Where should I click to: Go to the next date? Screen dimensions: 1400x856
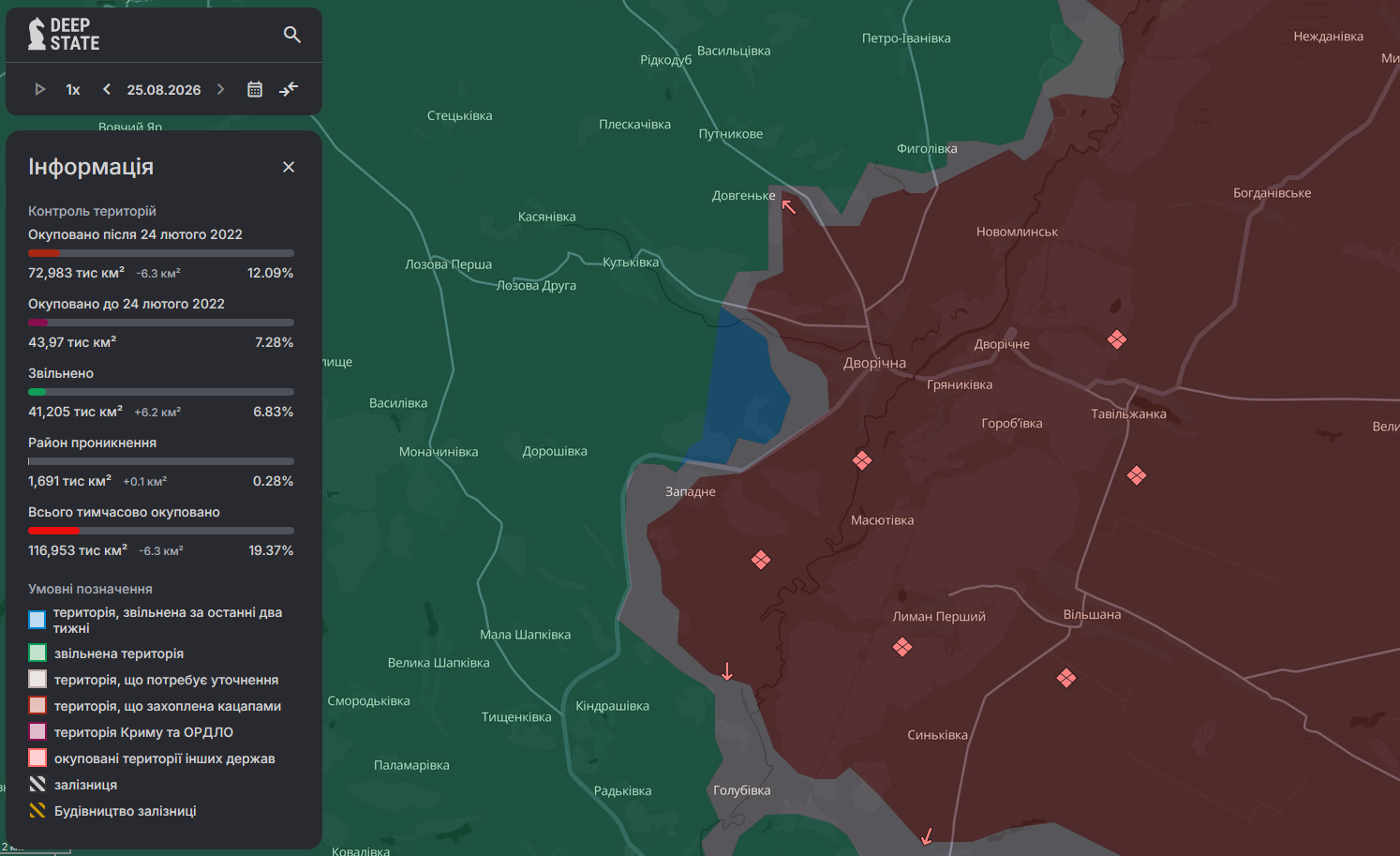pyautogui.click(x=221, y=89)
